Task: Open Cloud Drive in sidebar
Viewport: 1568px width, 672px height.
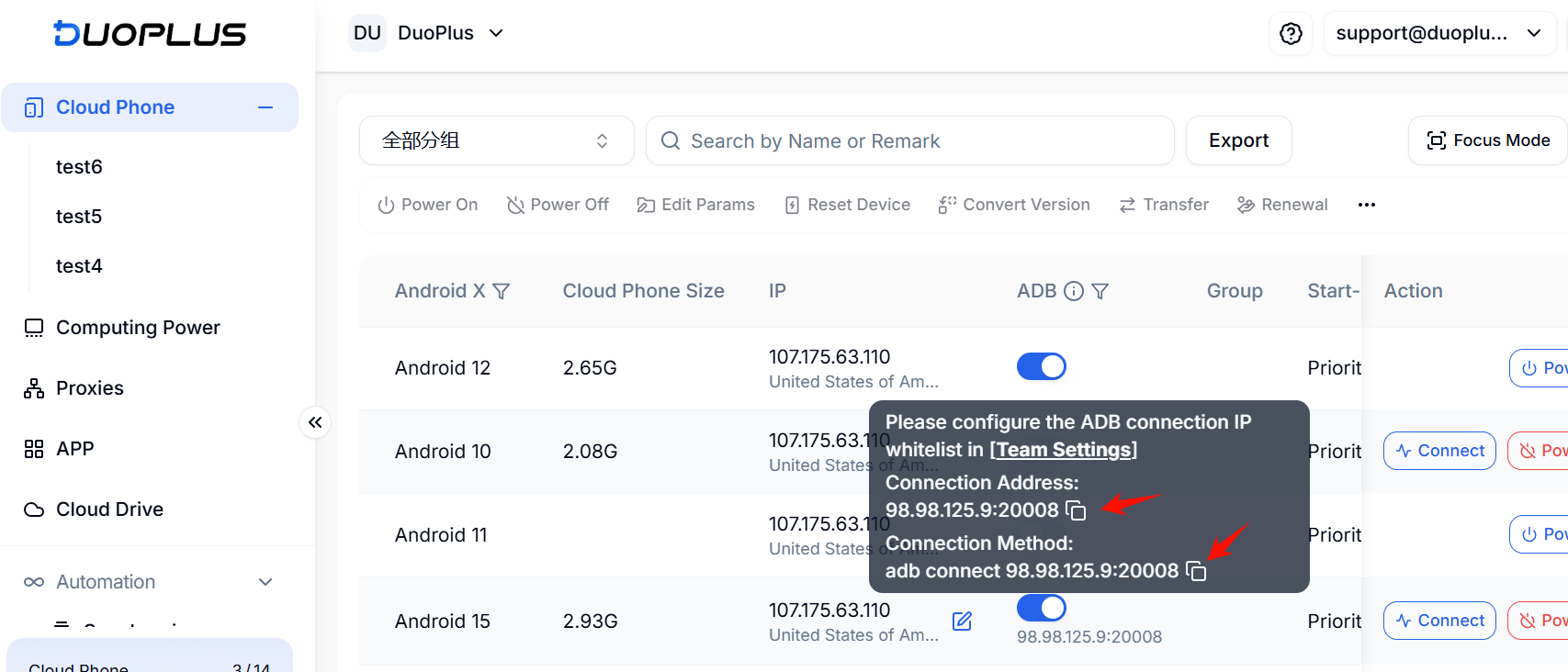Action: (x=109, y=510)
